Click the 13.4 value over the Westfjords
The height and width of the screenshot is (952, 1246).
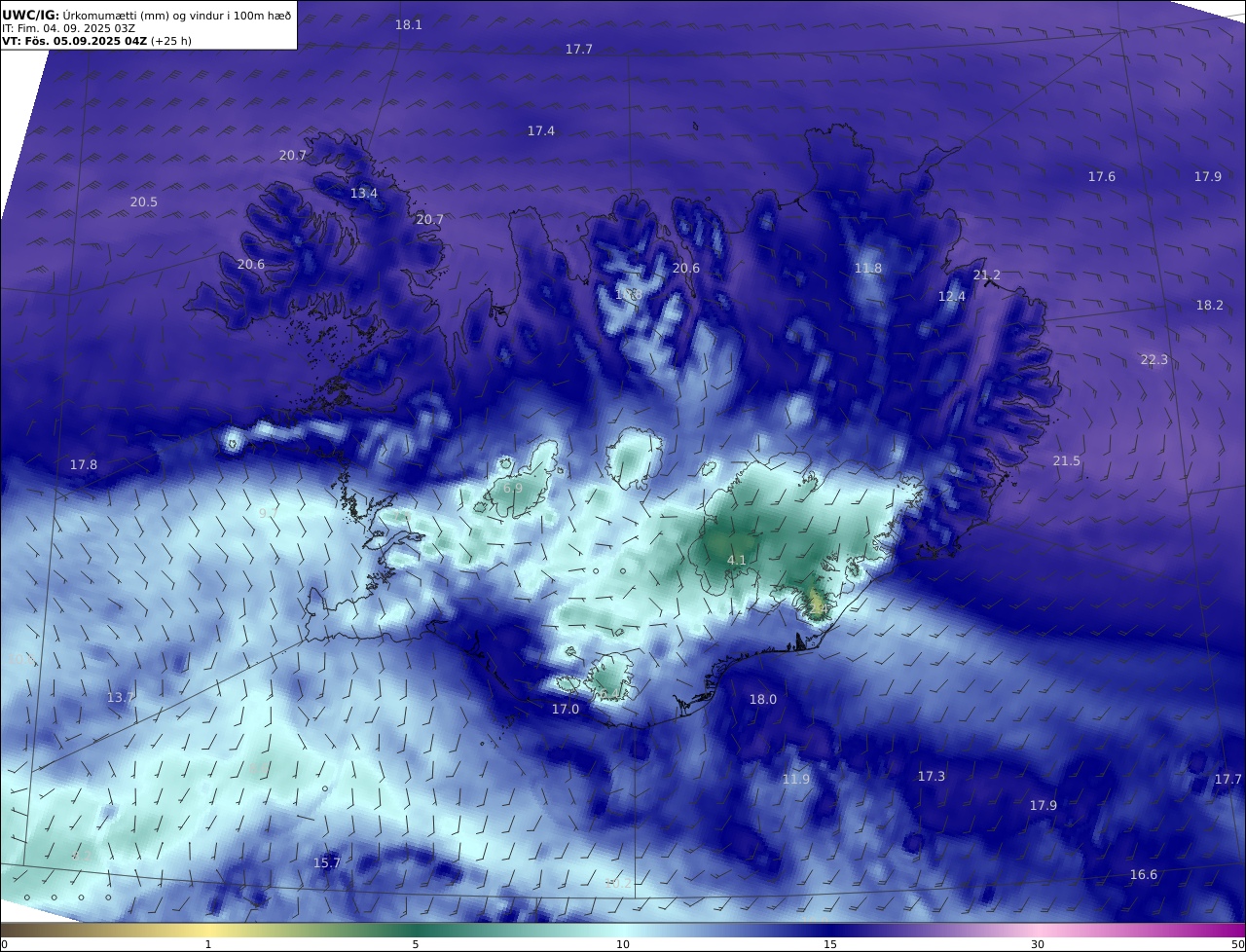[x=364, y=193]
